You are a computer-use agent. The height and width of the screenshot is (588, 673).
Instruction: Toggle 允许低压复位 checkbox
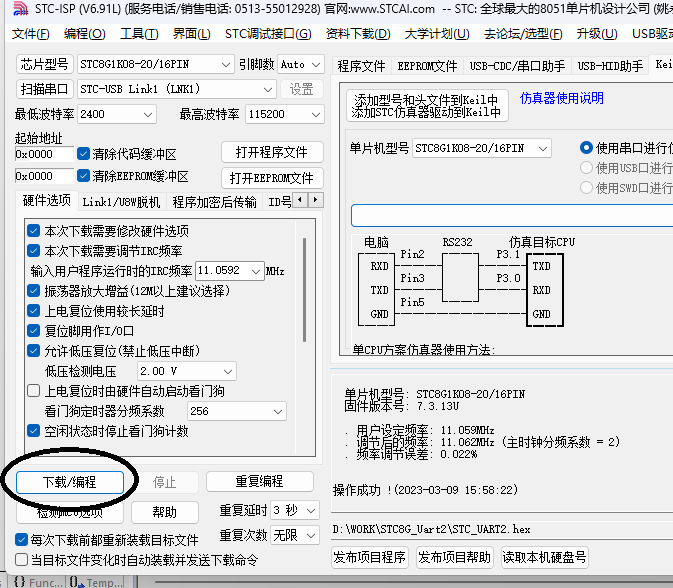(33, 351)
